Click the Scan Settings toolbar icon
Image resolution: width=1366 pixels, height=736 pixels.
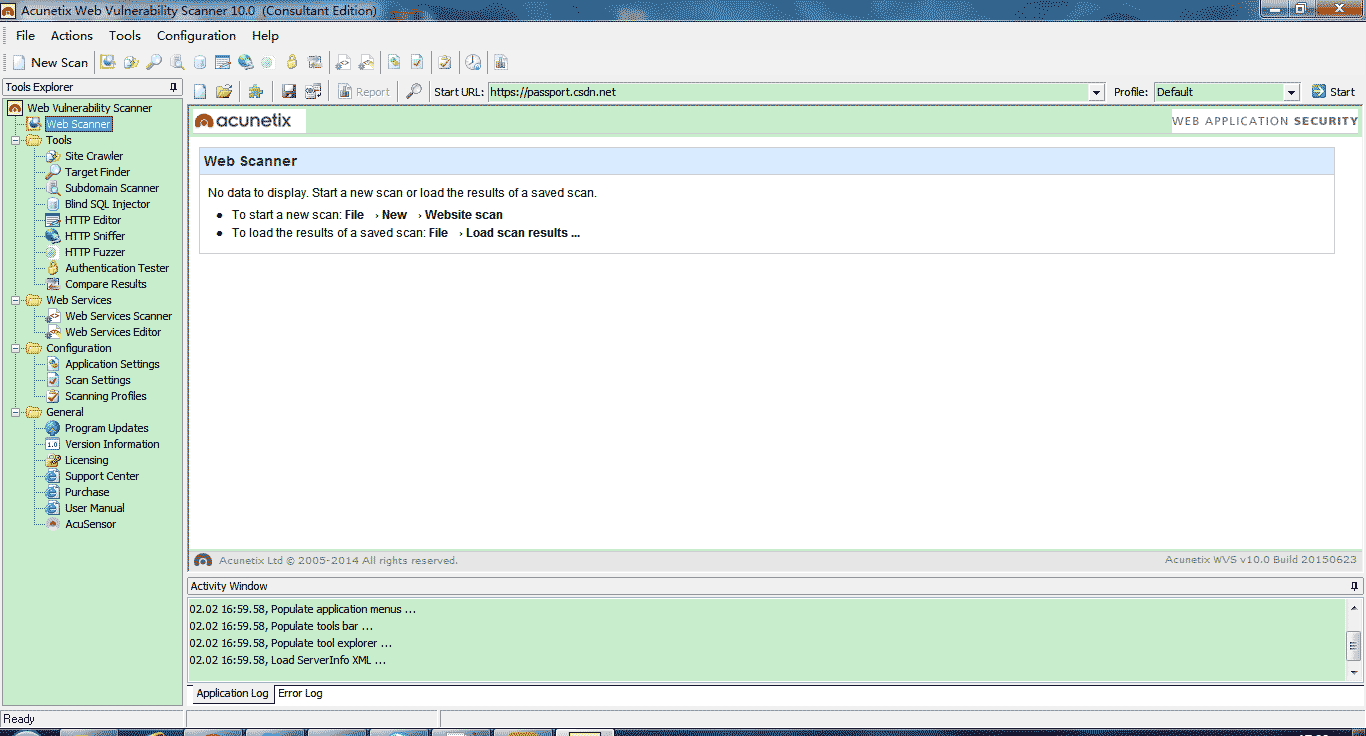click(417, 62)
